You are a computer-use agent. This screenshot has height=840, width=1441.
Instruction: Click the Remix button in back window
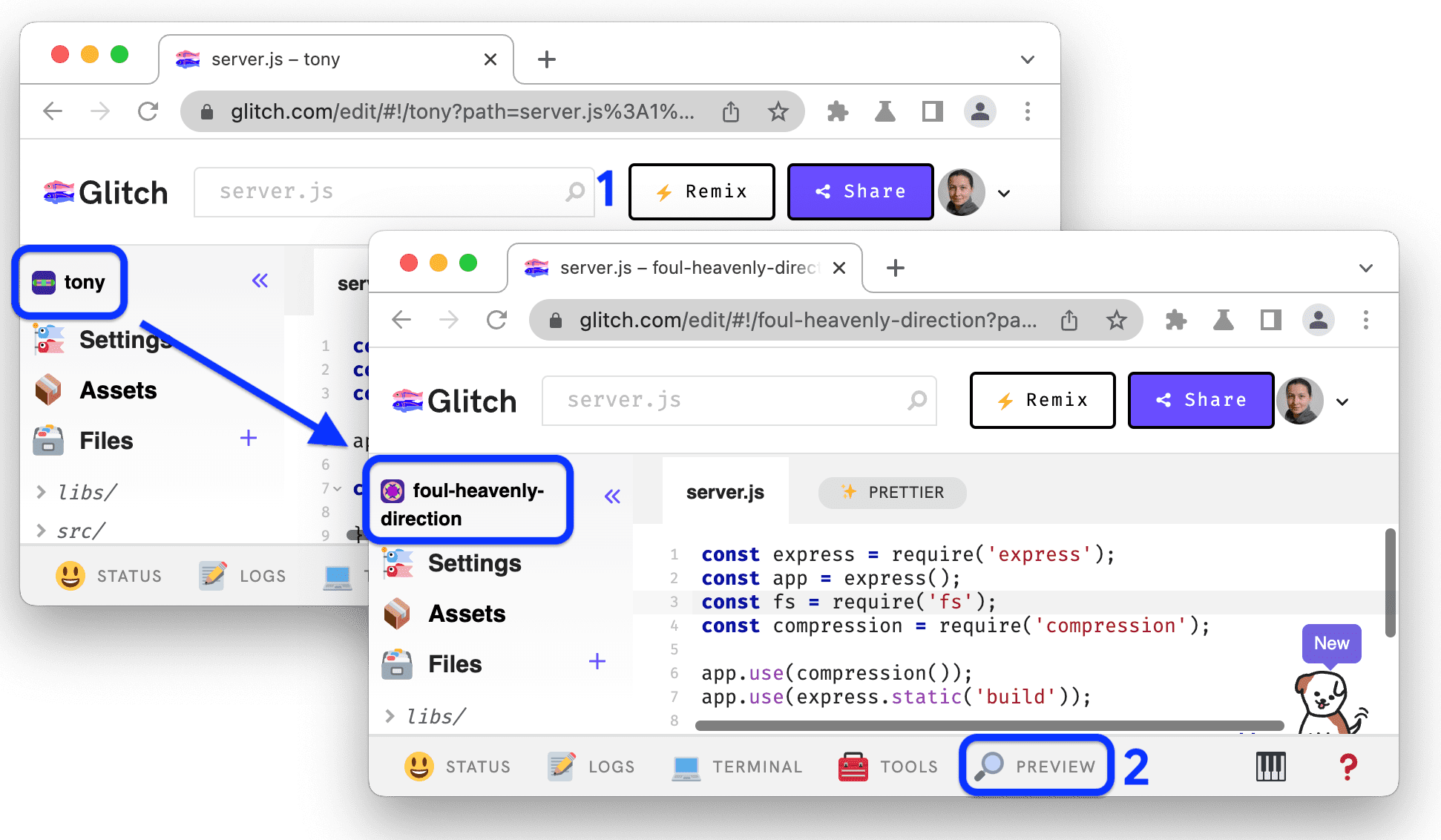tap(700, 190)
